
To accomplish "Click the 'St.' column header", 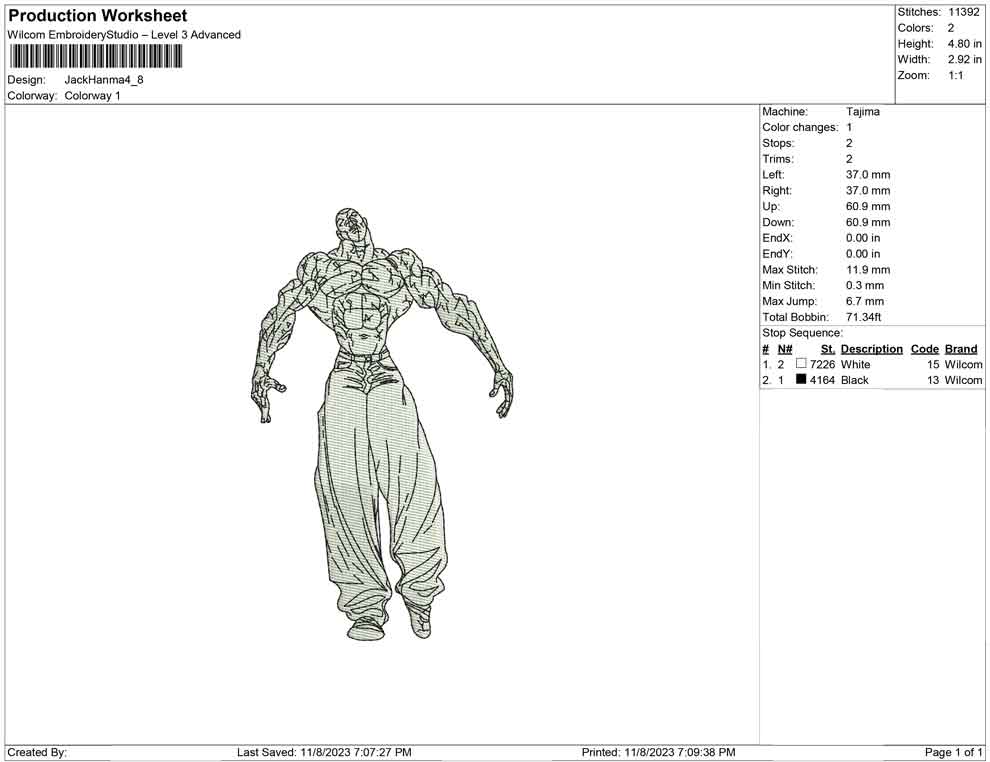I will (x=827, y=349).
